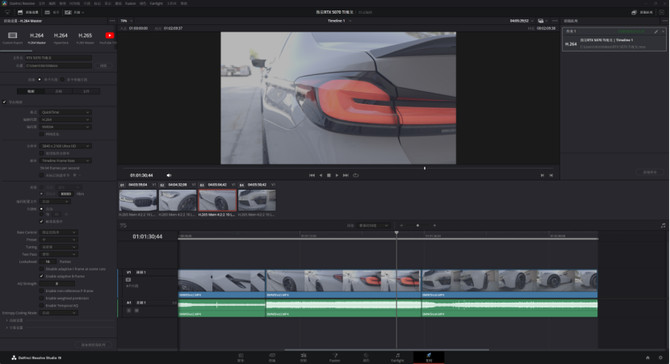Open the Fairlight menu in menu bar
The height and width of the screenshot is (364, 670).
point(156,3)
